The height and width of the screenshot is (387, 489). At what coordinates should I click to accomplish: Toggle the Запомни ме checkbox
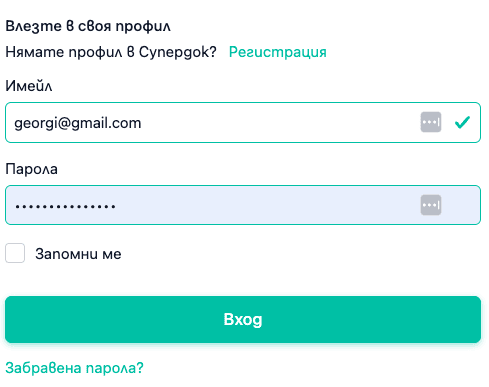(x=15, y=253)
